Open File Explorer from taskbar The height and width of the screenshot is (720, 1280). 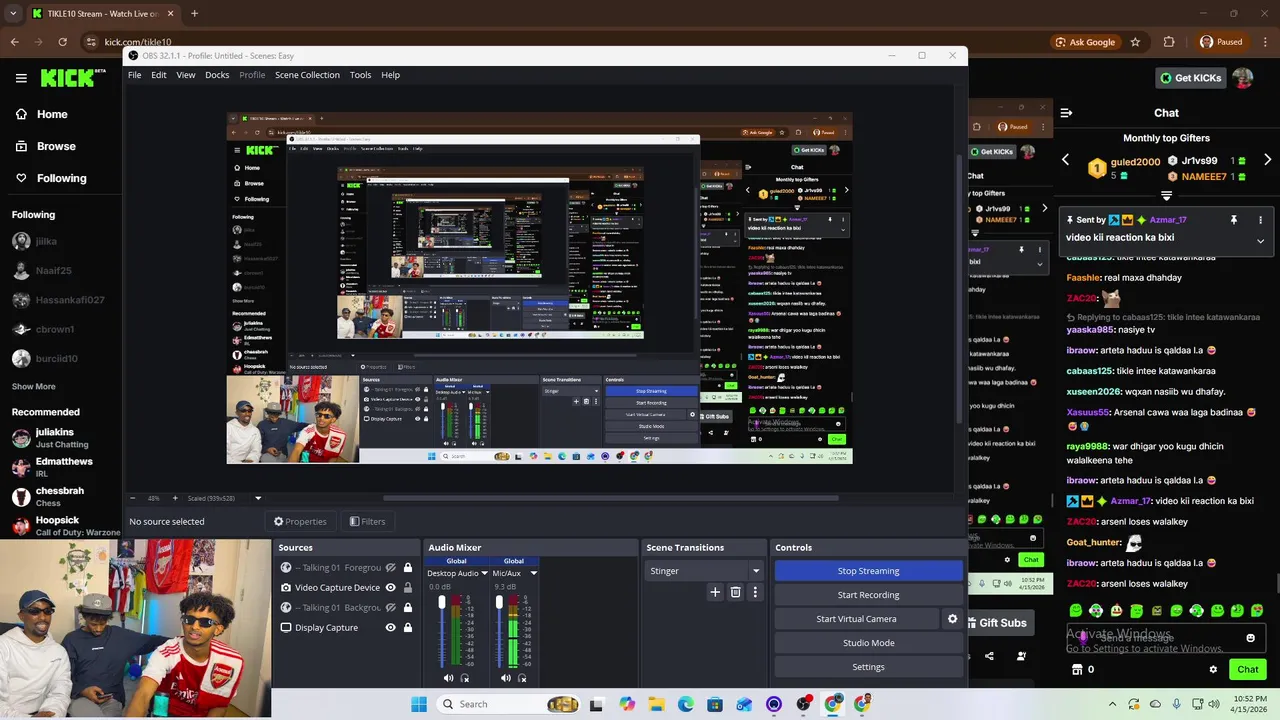pos(656,704)
